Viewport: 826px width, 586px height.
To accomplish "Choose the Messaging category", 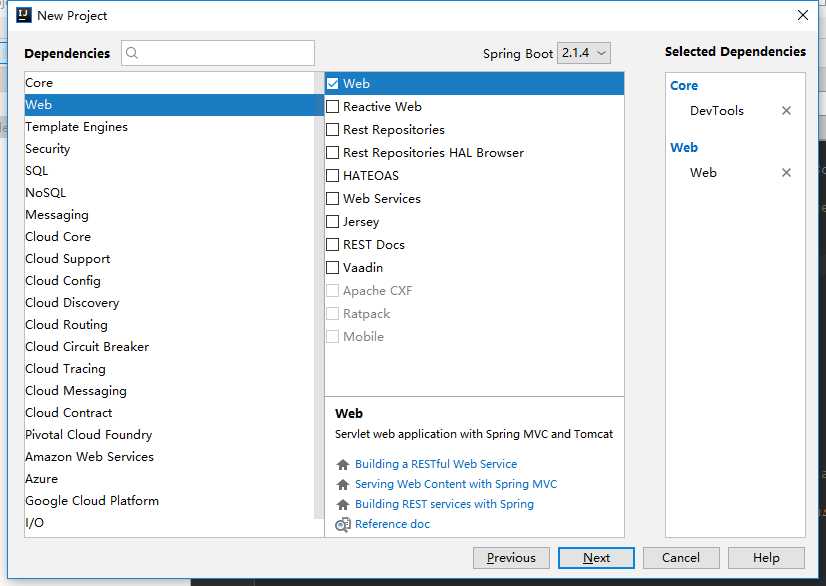I will coord(170,214).
